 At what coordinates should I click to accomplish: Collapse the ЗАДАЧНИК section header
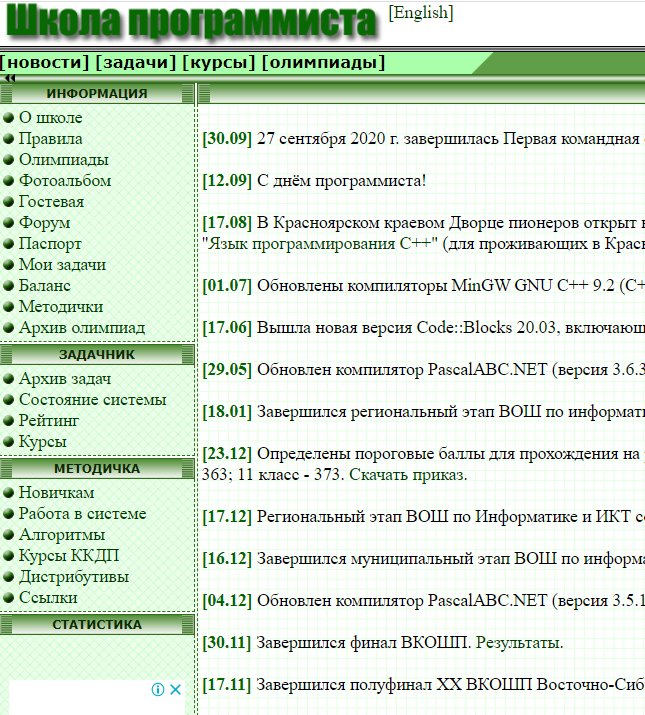point(97,355)
